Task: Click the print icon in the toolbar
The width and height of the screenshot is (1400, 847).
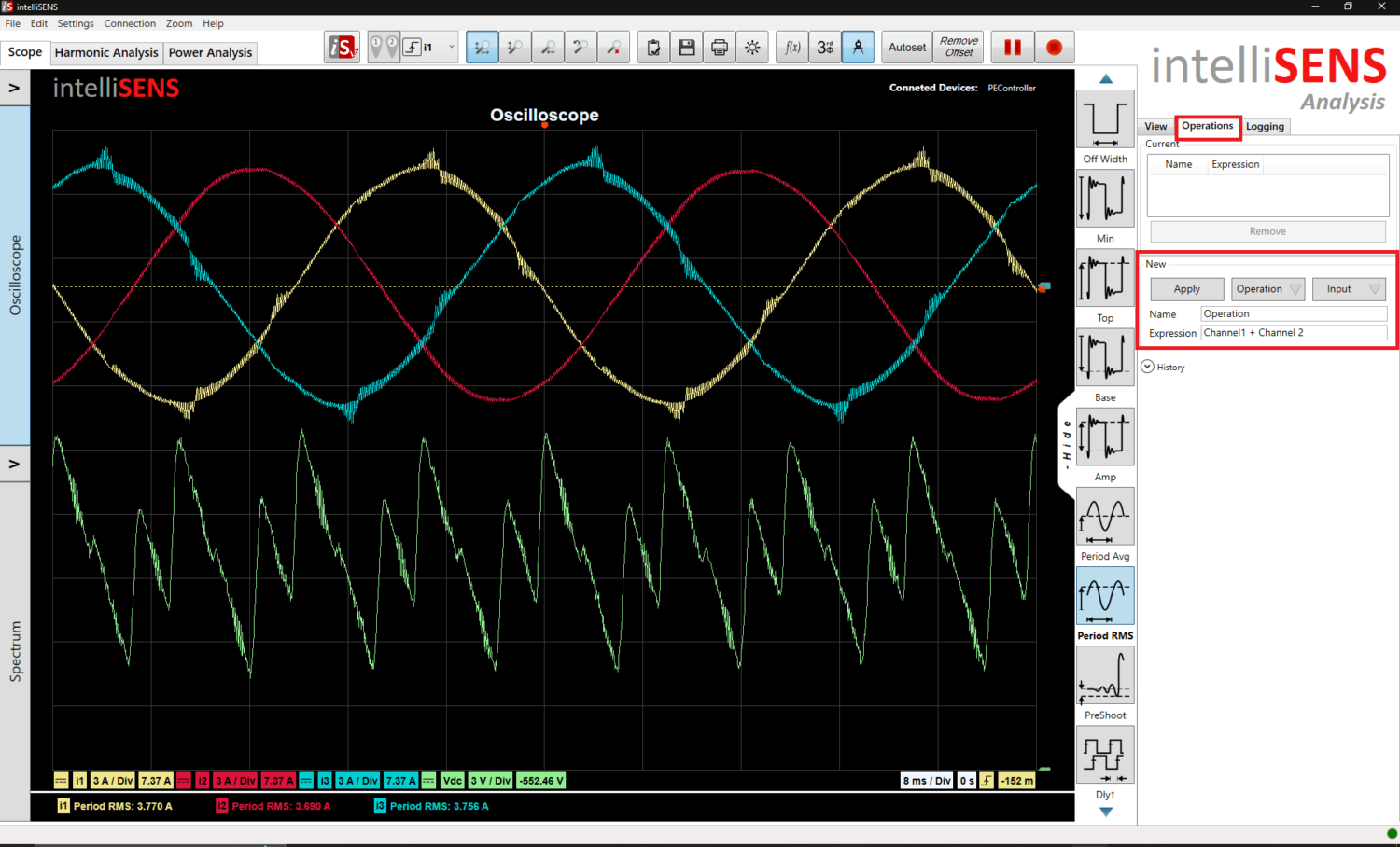Action: click(719, 47)
